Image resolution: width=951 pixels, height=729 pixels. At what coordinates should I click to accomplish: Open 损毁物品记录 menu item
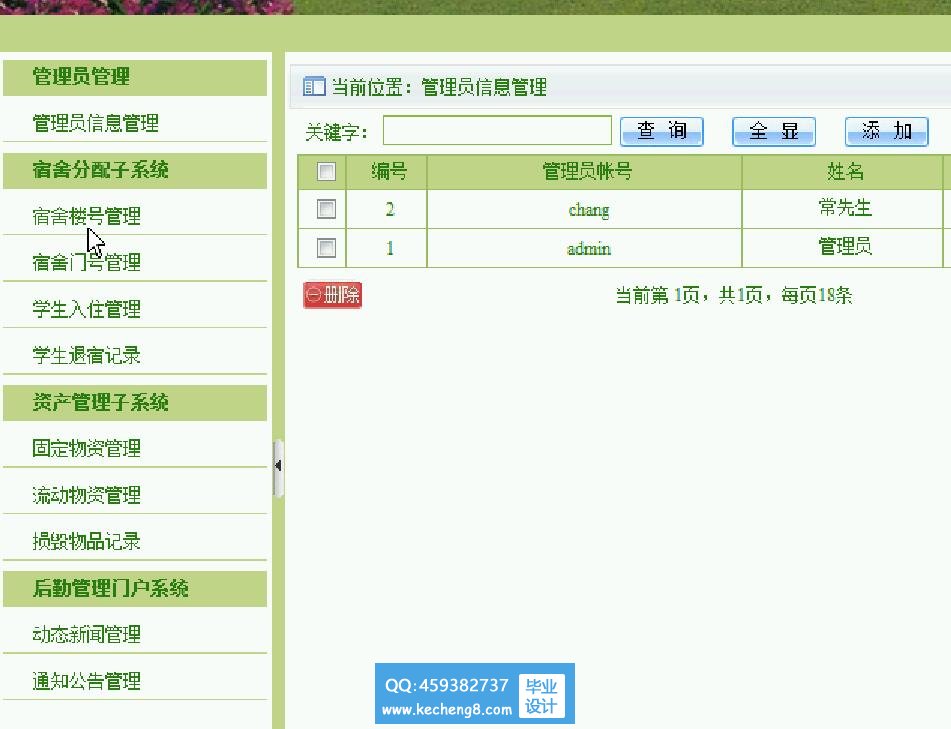pos(86,541)
